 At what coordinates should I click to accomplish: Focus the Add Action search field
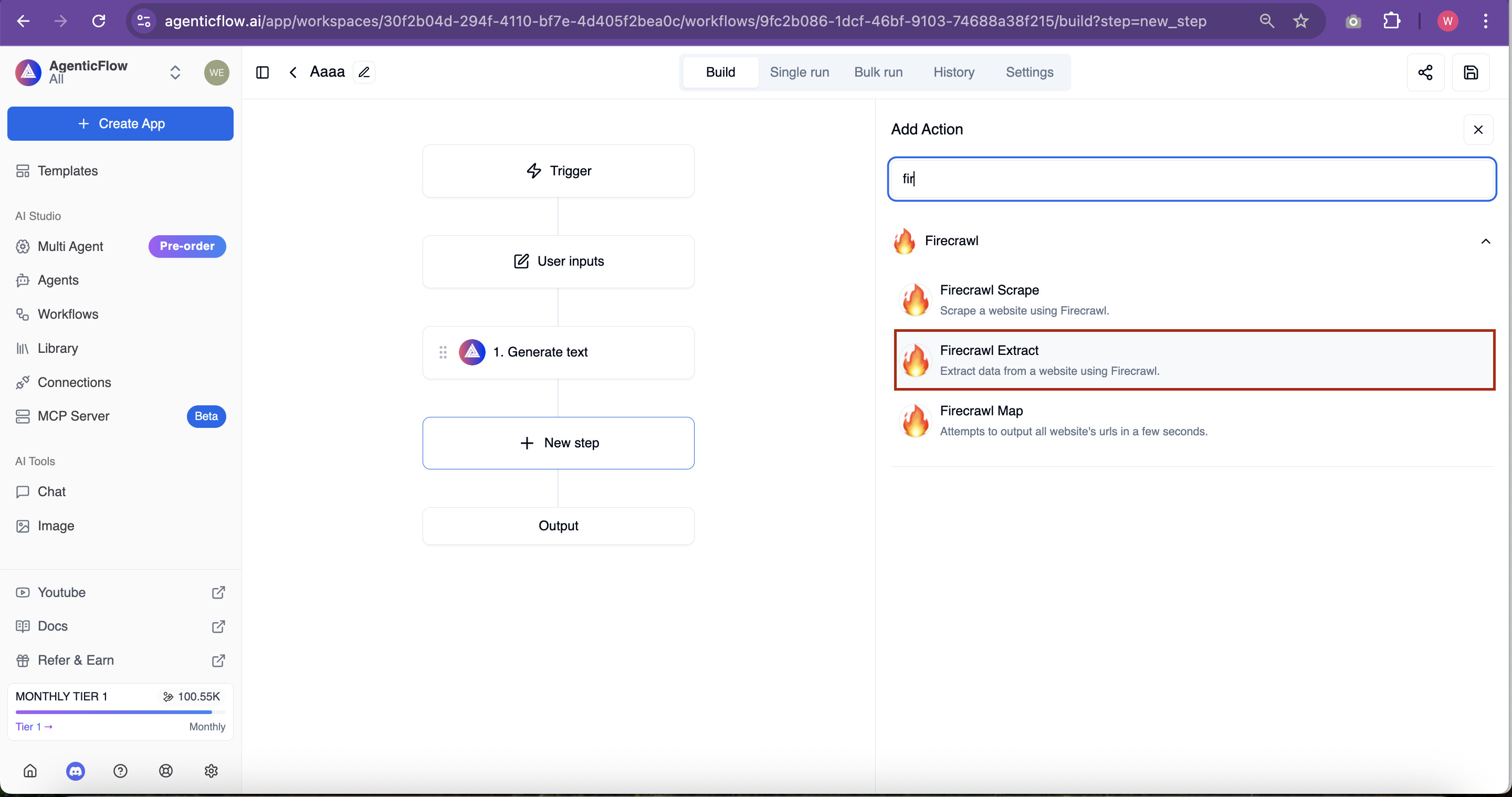pos(1192,179)
